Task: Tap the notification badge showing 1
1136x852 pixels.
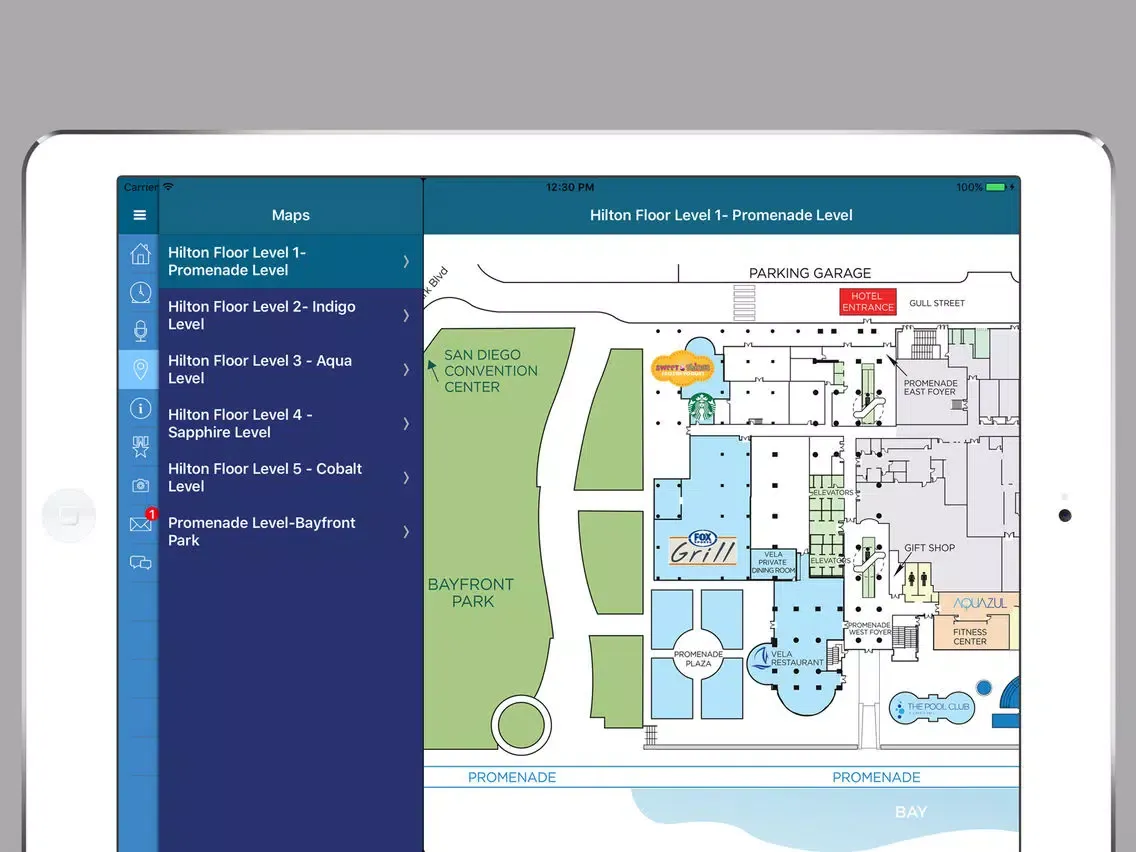Action: coord(151,514)
